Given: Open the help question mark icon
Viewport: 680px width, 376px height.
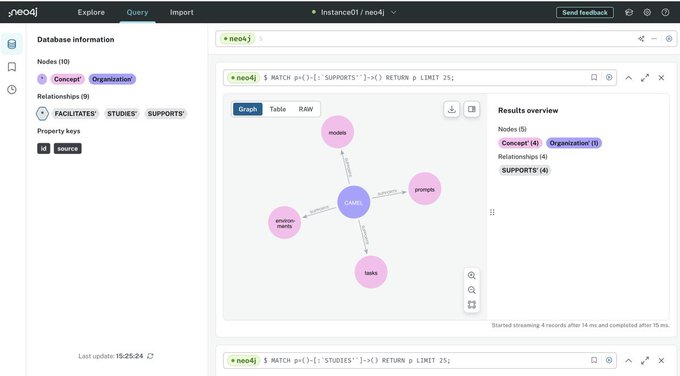Looking at the screenshot, I should (665, 13).
